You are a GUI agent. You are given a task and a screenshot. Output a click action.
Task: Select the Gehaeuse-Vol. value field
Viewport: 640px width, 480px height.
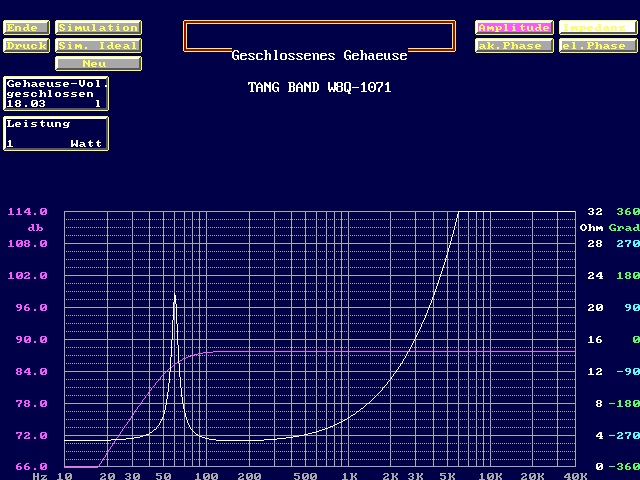point(56,94)
